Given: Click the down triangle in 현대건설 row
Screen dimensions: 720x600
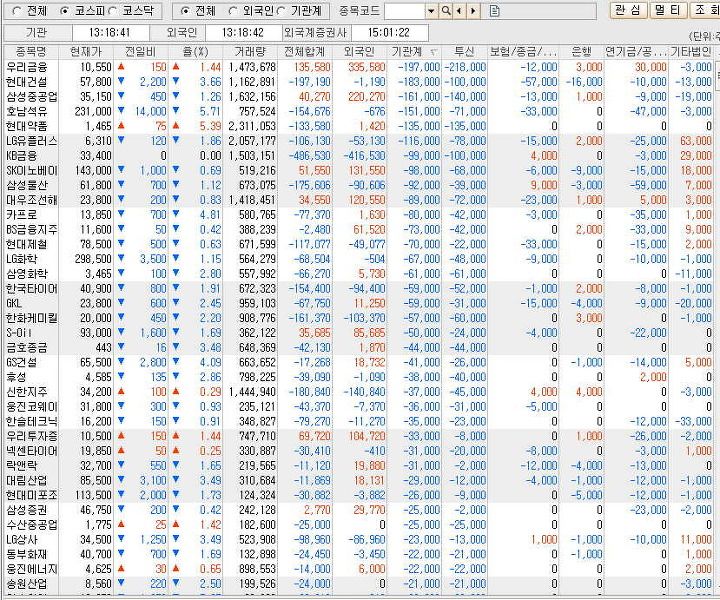Looking at the screenshot, I should tap(121, 81).
